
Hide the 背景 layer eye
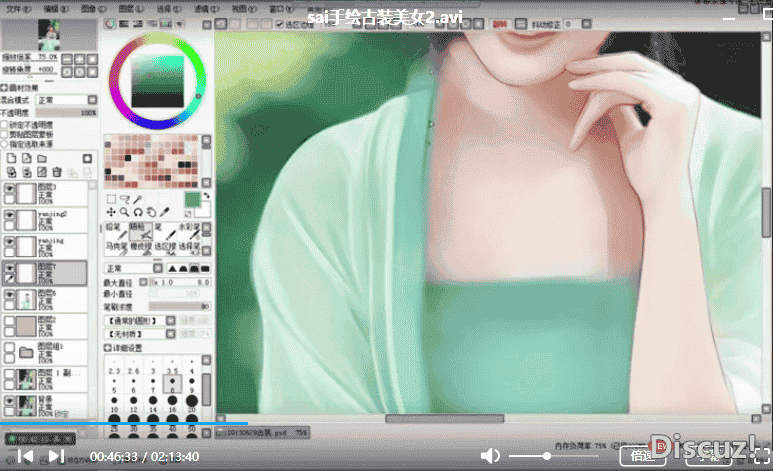[x=9, y=400]
